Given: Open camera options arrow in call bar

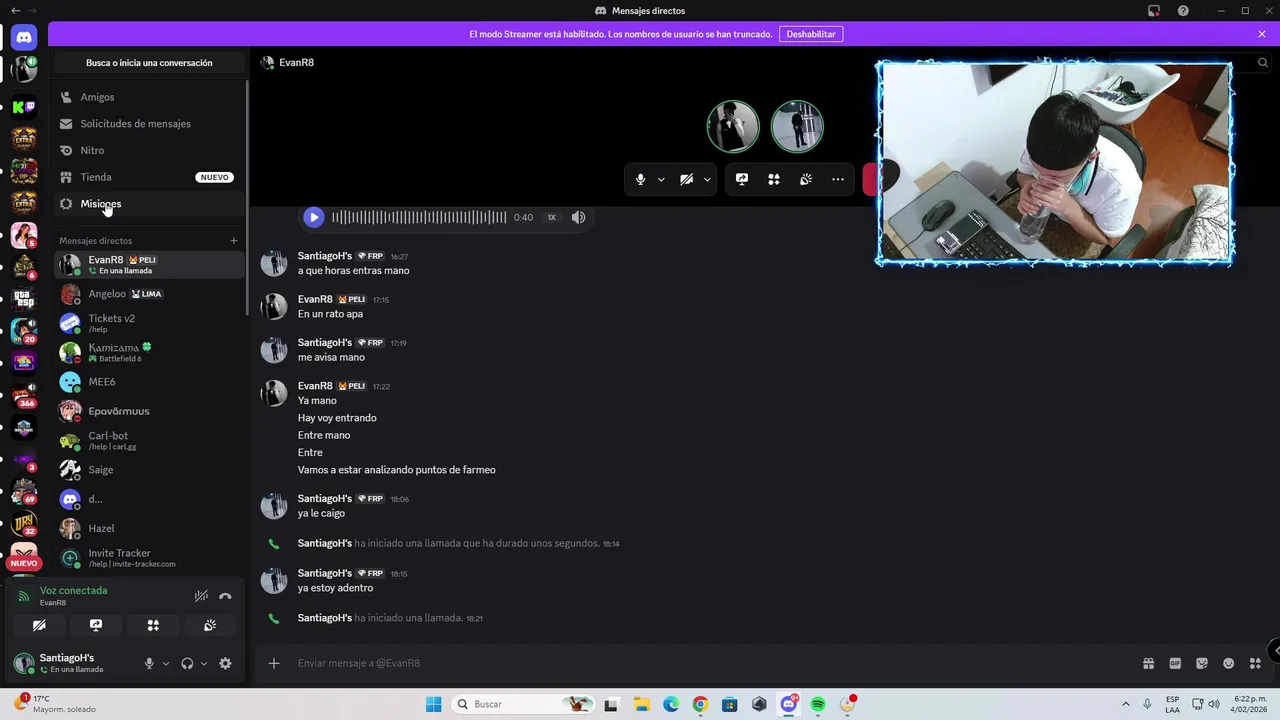Looking at the screenshot, I should (x=707, y=180).
